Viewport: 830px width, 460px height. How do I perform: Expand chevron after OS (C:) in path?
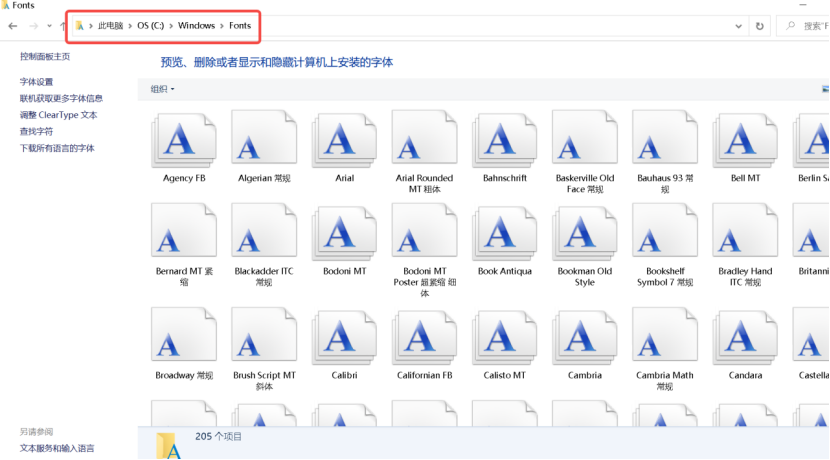tap(171, 25)
